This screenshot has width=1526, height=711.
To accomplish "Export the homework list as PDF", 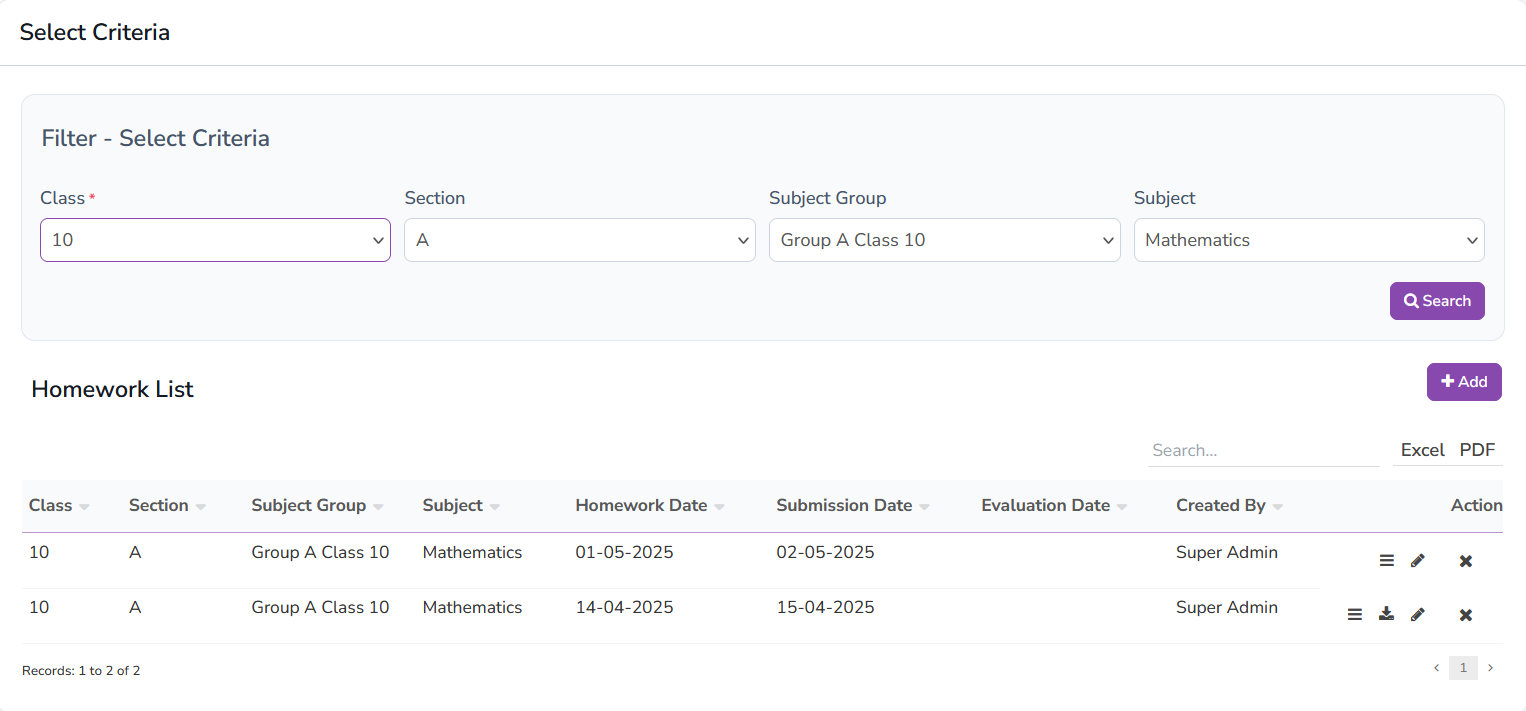I will [1477, 450].
